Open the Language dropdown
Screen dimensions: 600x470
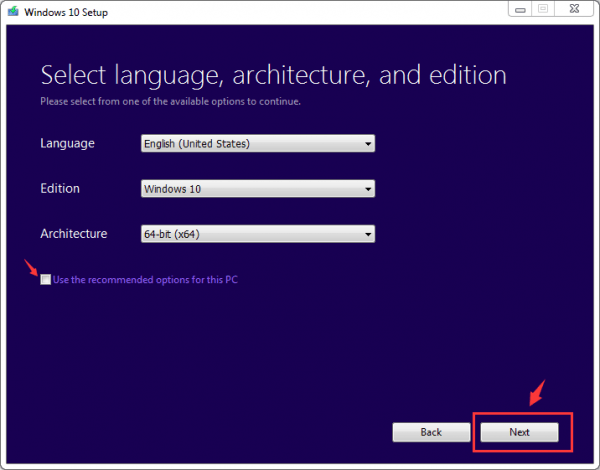258,144
